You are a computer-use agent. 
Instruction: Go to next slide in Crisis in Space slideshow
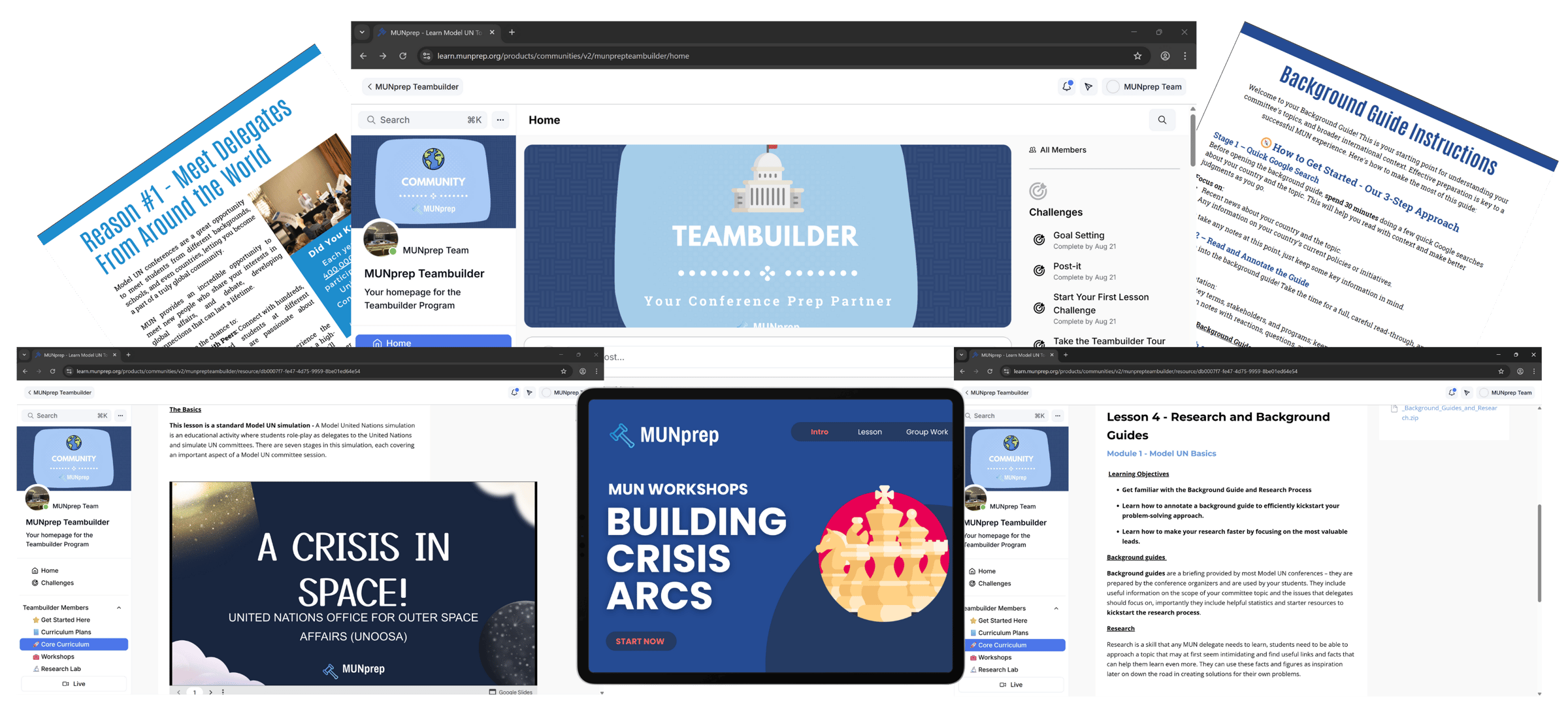(210, 692)
